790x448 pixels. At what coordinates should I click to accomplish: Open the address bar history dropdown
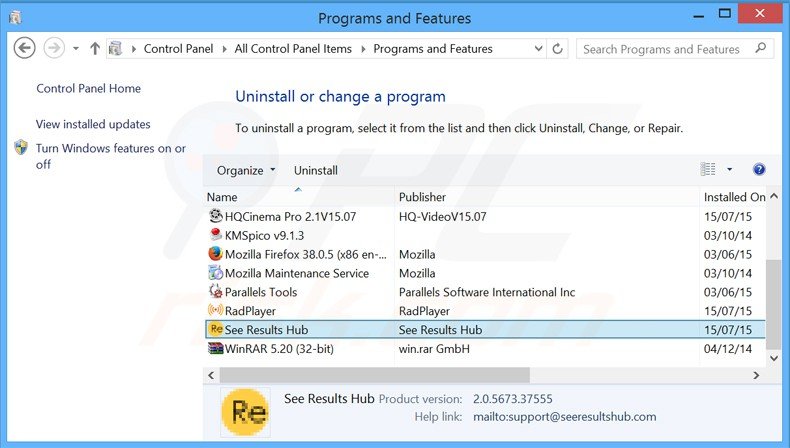(538, 48)
